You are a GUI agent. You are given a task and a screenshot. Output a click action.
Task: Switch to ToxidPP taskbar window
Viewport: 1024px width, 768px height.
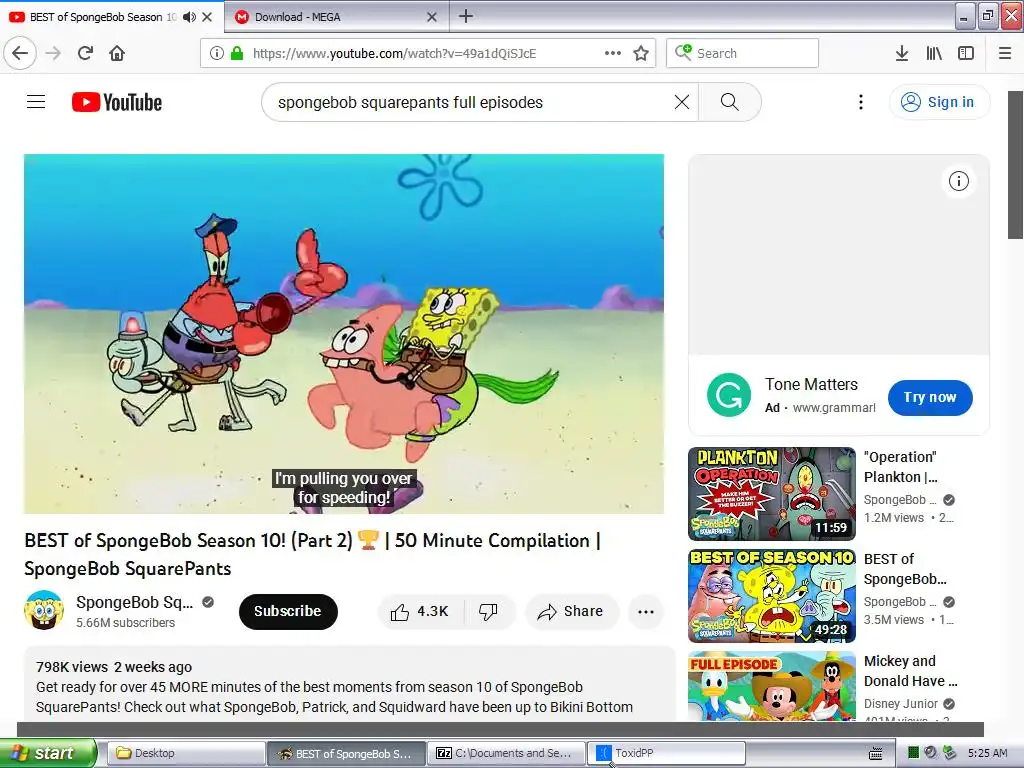click(x=666, y=753)
